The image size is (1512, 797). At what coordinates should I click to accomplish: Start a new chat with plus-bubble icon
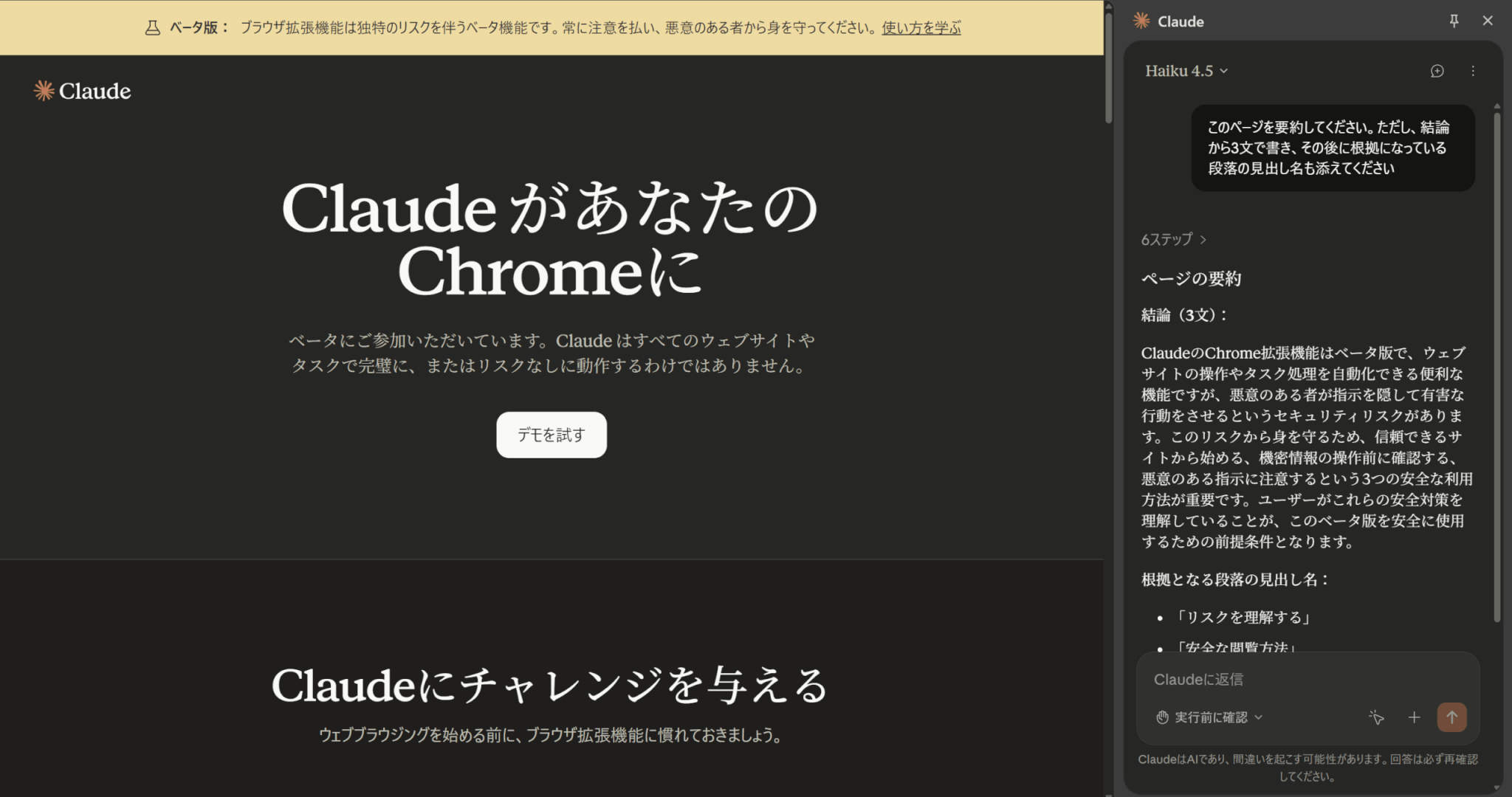[x=1437, y=71]
